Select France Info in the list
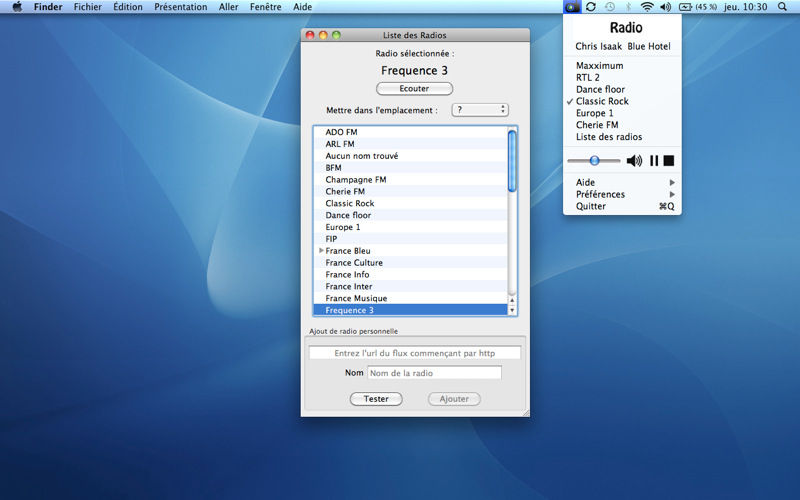 pos(411,274)
